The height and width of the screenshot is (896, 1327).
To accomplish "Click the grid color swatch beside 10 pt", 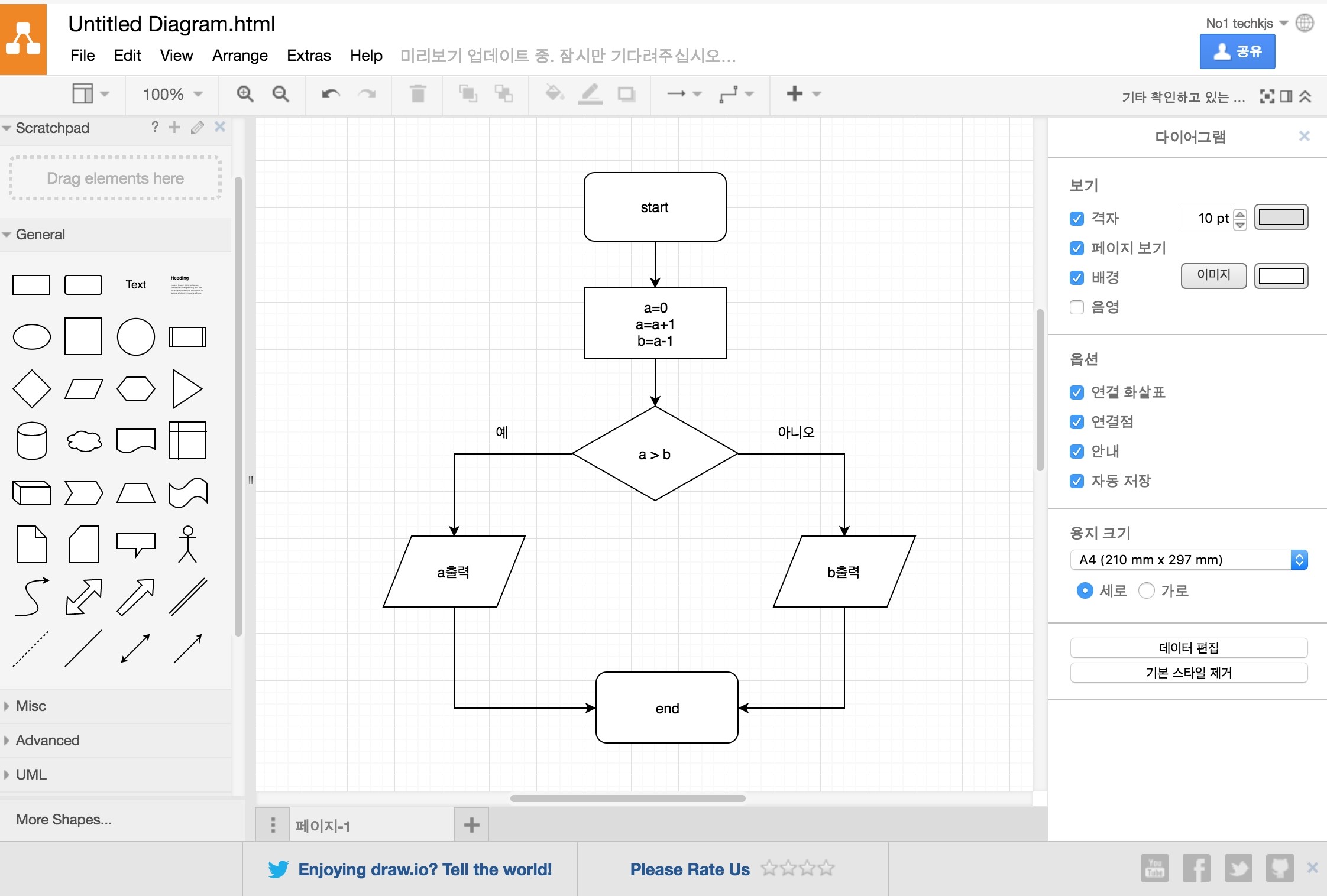I will coord(1281,217).
